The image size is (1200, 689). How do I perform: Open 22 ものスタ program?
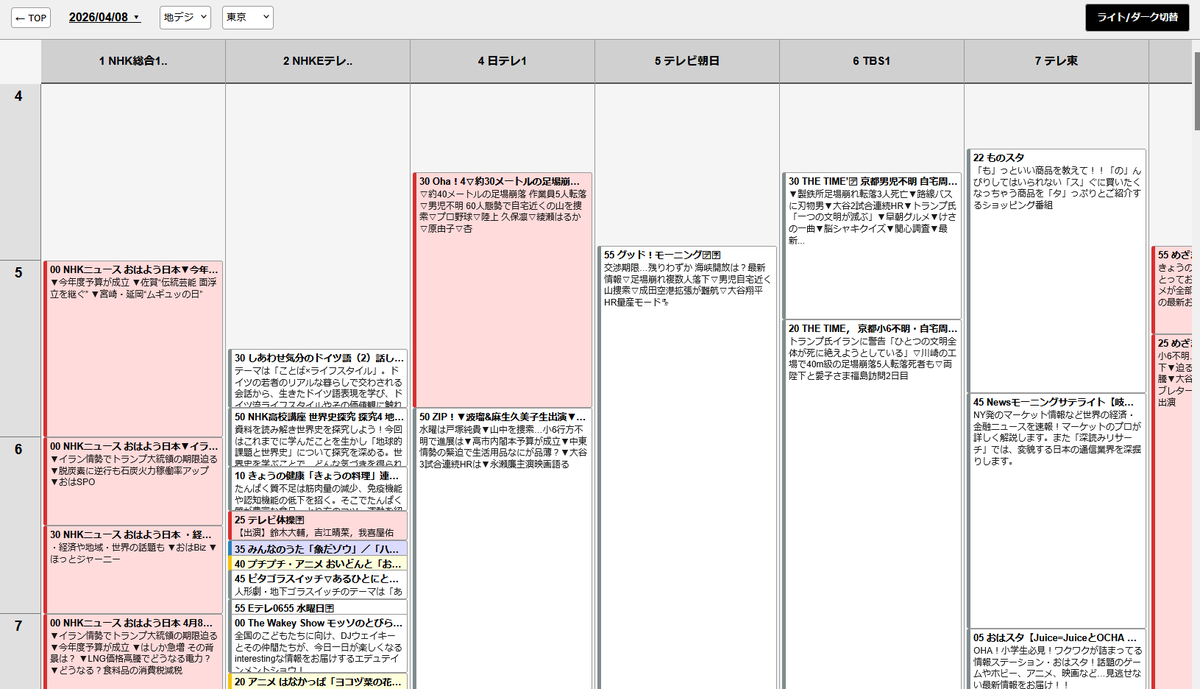coord(1056,270)
